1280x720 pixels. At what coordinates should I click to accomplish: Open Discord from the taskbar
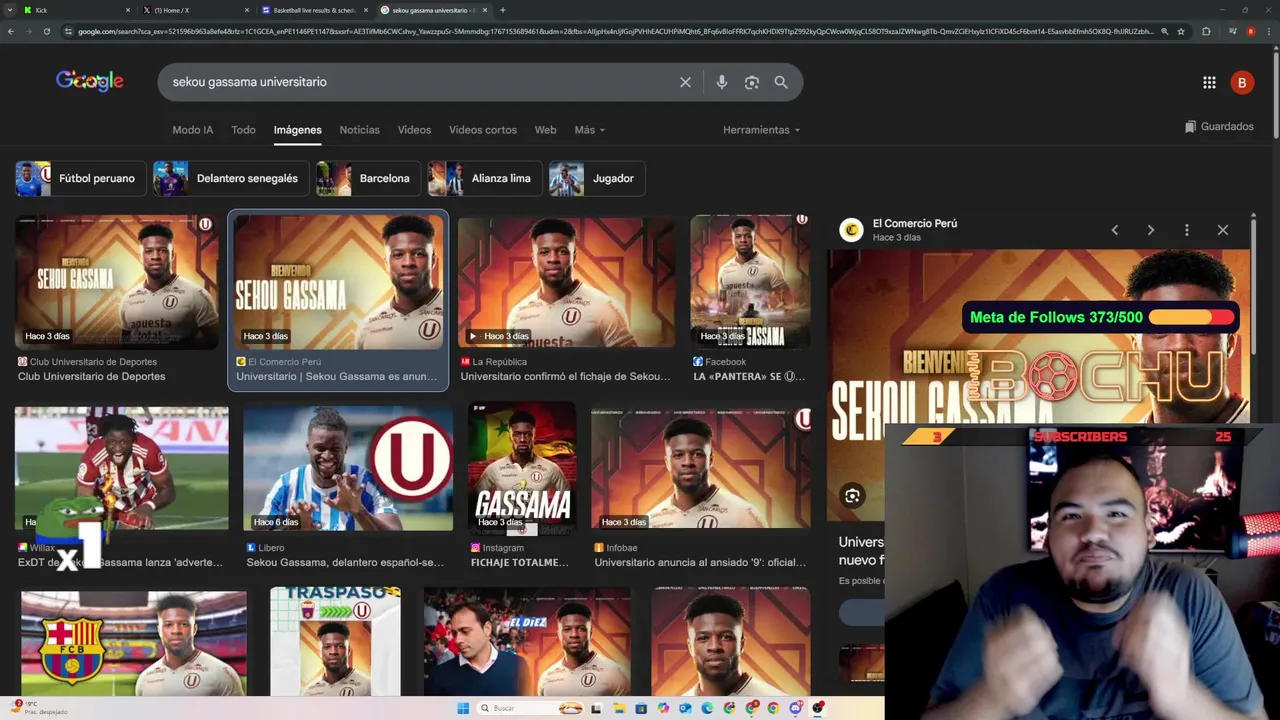(795, 708)
